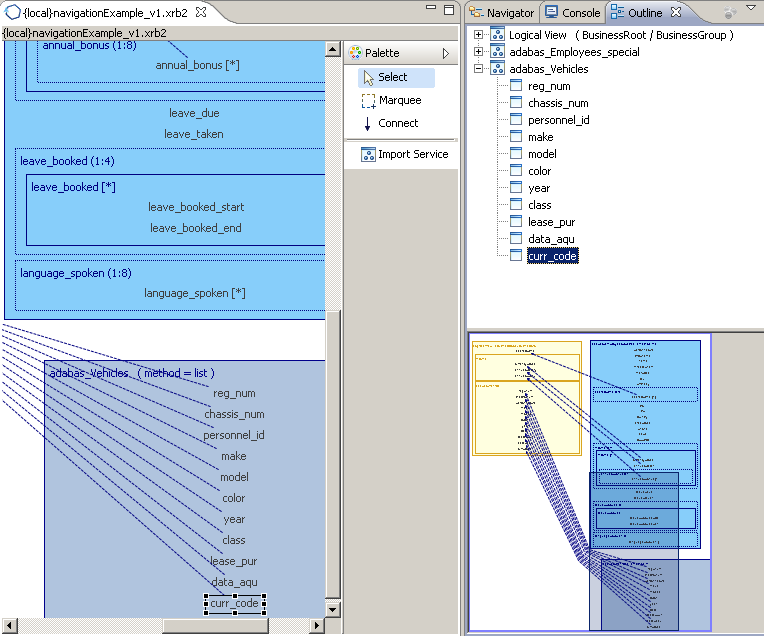The height and width of the screenshot is (636, 764).
Task: Select the Select tool in Palette
Action: 396,77
